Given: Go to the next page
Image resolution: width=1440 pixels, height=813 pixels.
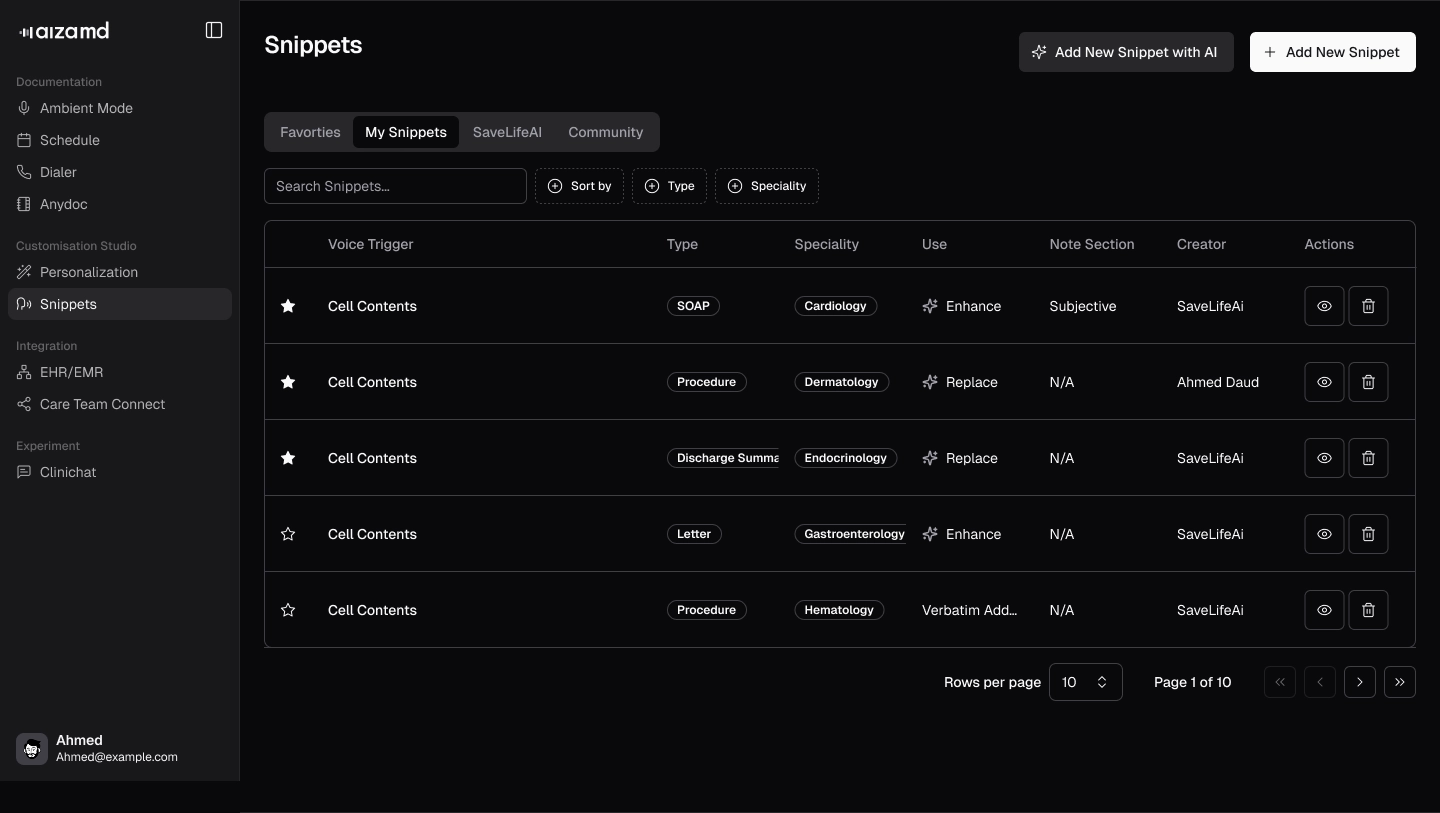Looking at the screenshot, I should 1360,682.
